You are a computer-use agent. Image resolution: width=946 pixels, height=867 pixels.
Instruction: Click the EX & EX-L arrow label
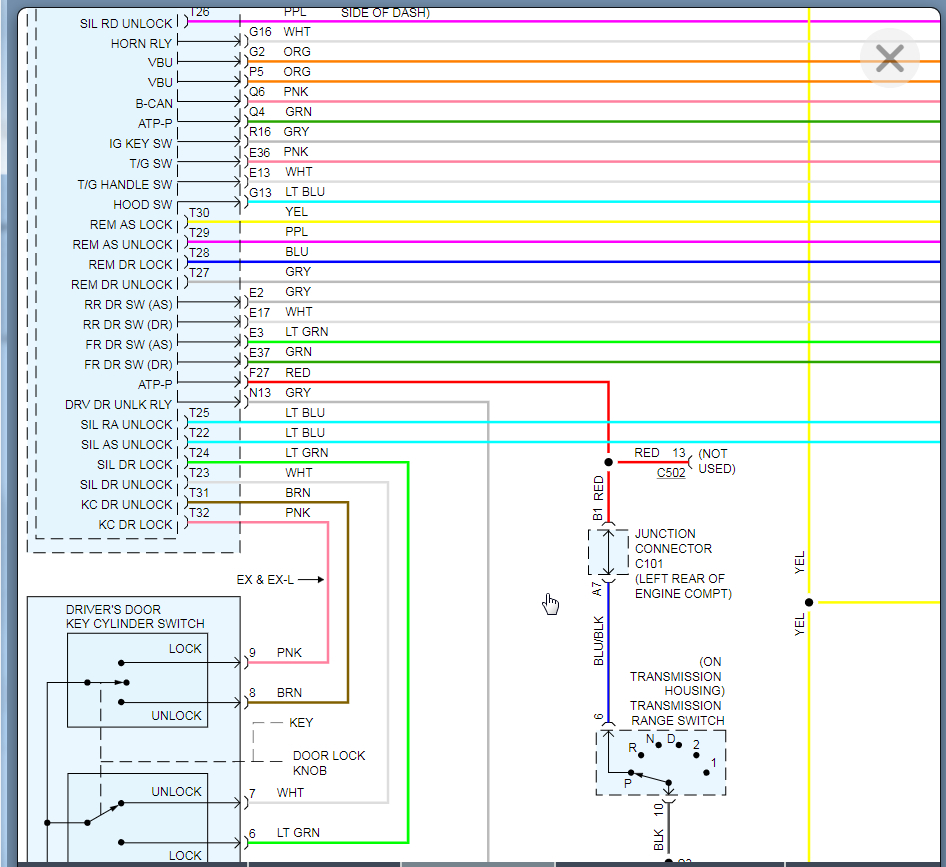click(x=280, y=579)
